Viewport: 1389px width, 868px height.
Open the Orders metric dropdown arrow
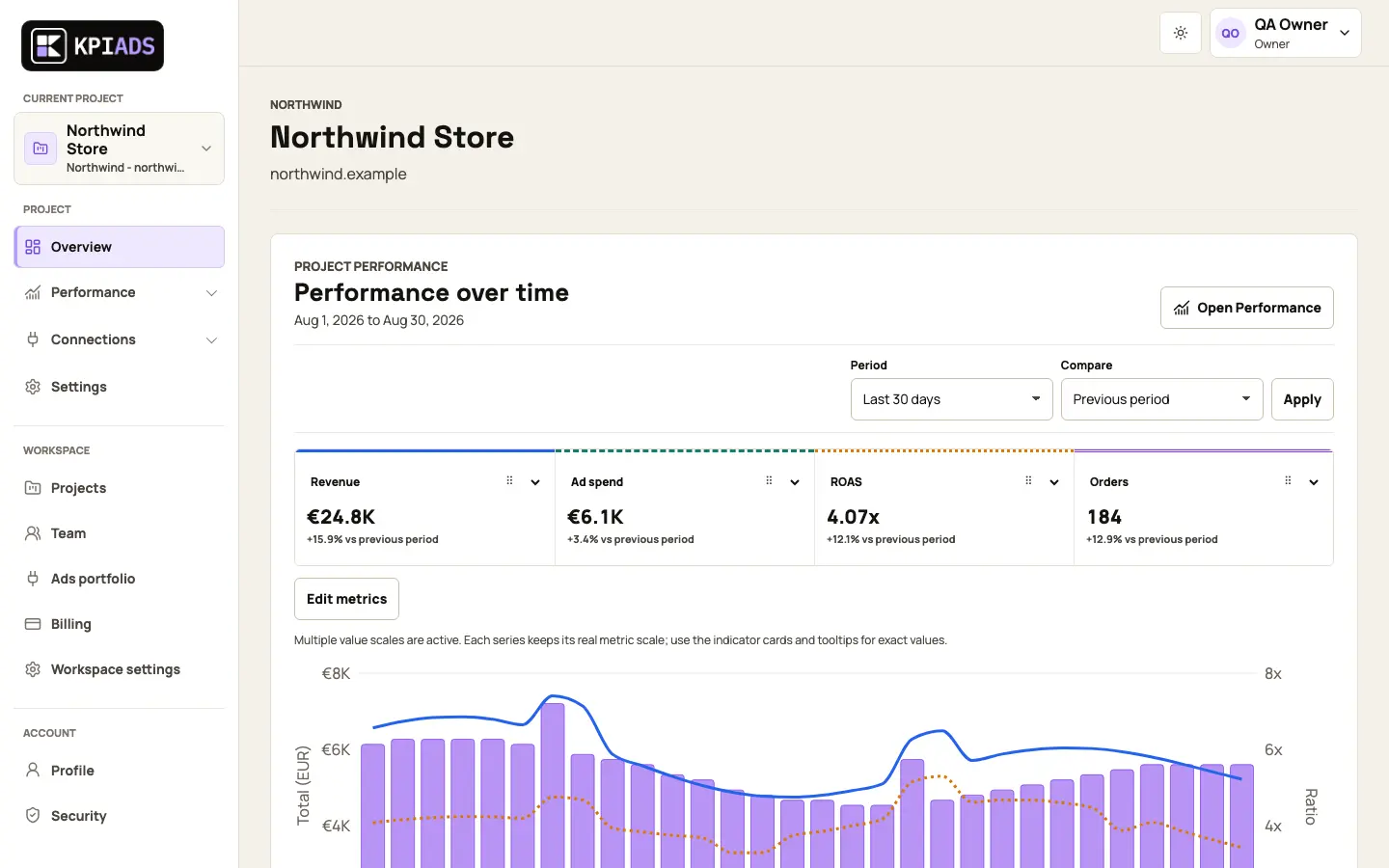point(1314,482)
